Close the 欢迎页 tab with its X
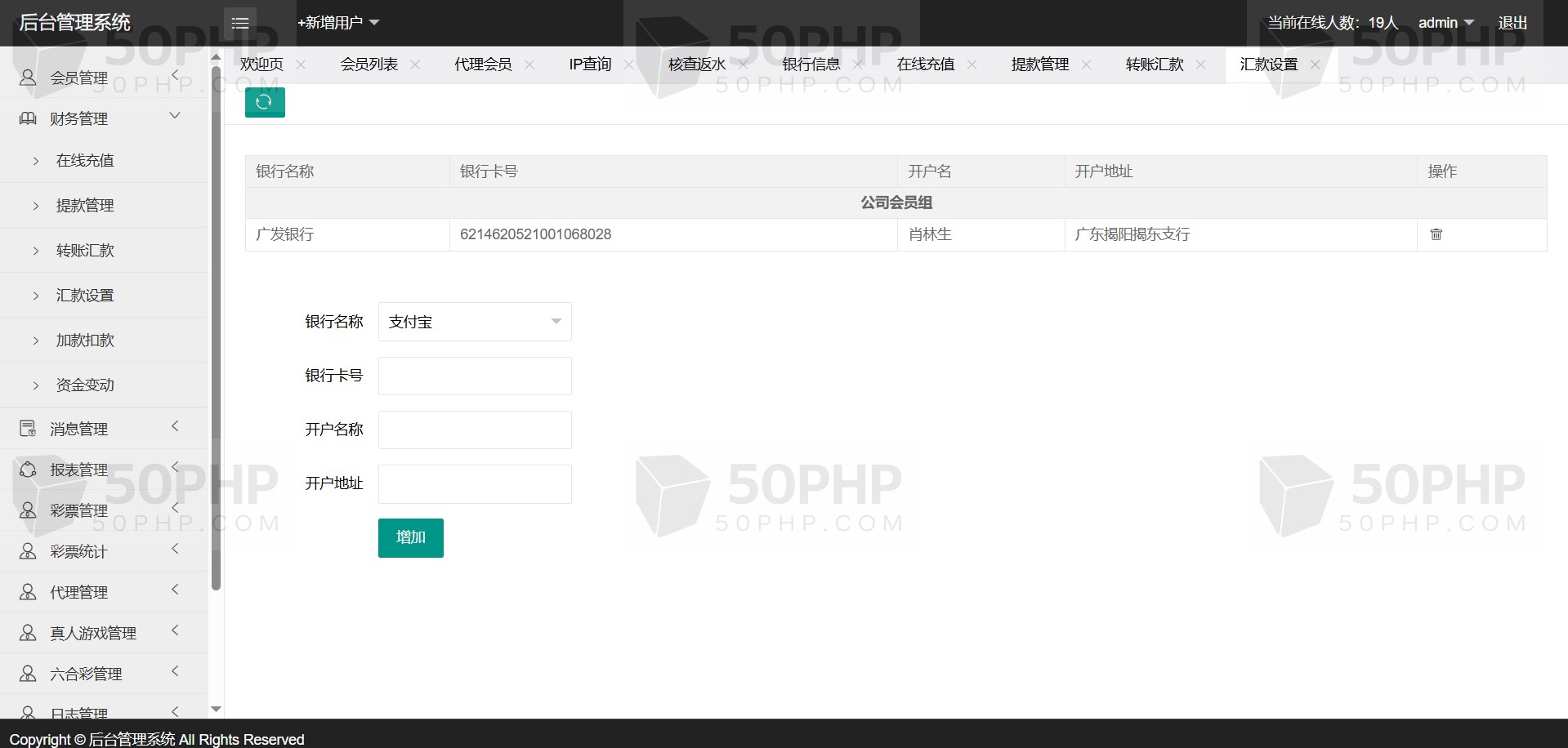The height and width of the screenshot is (748, 1568). tap(301, 65)
